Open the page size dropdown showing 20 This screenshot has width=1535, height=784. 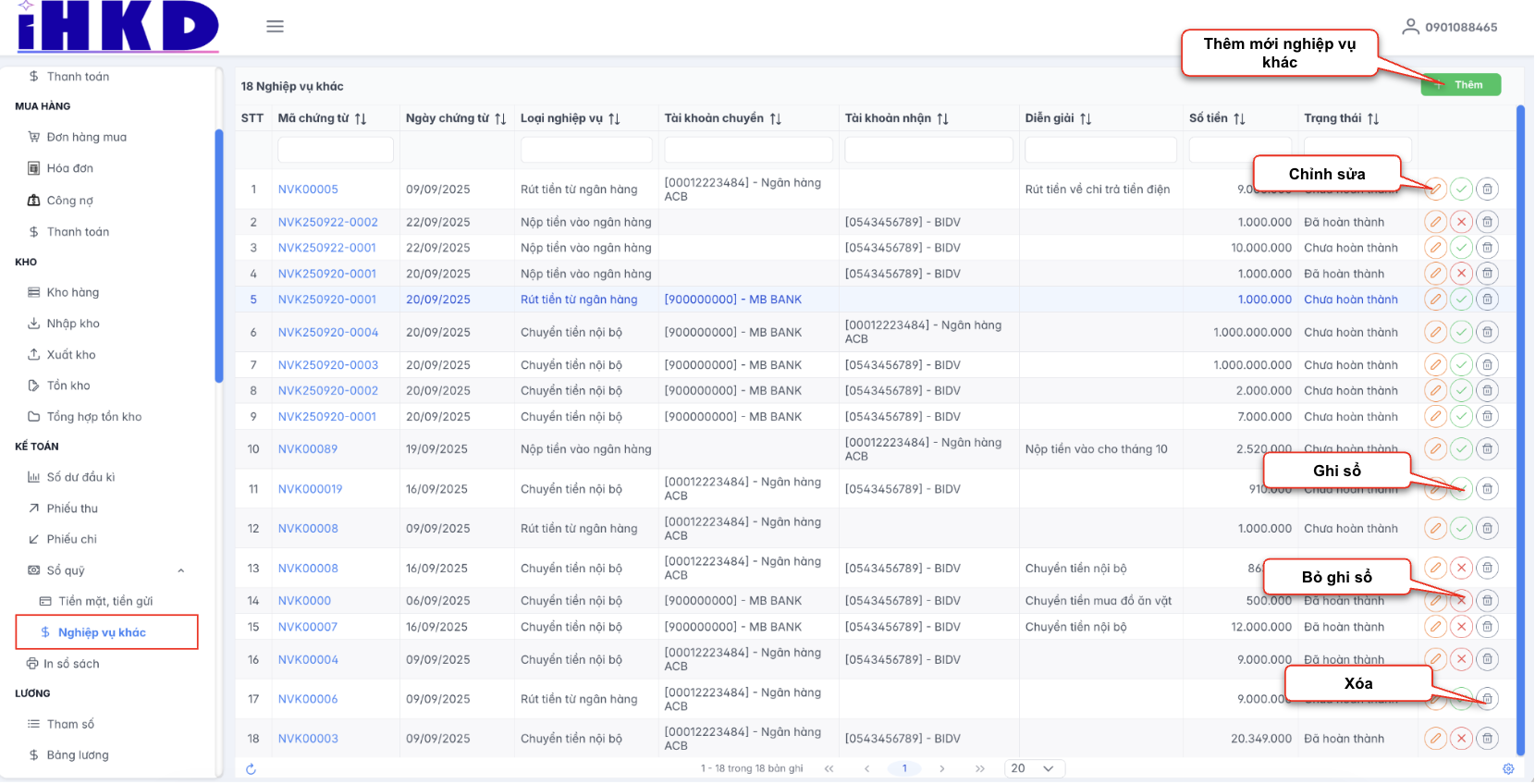(x=1034, y=769)
